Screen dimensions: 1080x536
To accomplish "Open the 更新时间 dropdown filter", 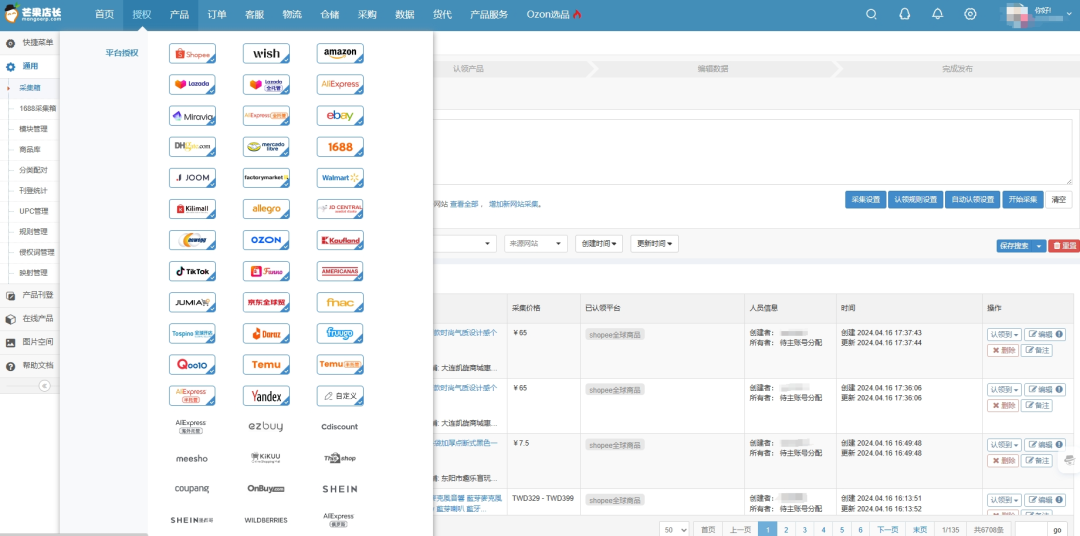I will pyautogui.click(x=654, y=244).
